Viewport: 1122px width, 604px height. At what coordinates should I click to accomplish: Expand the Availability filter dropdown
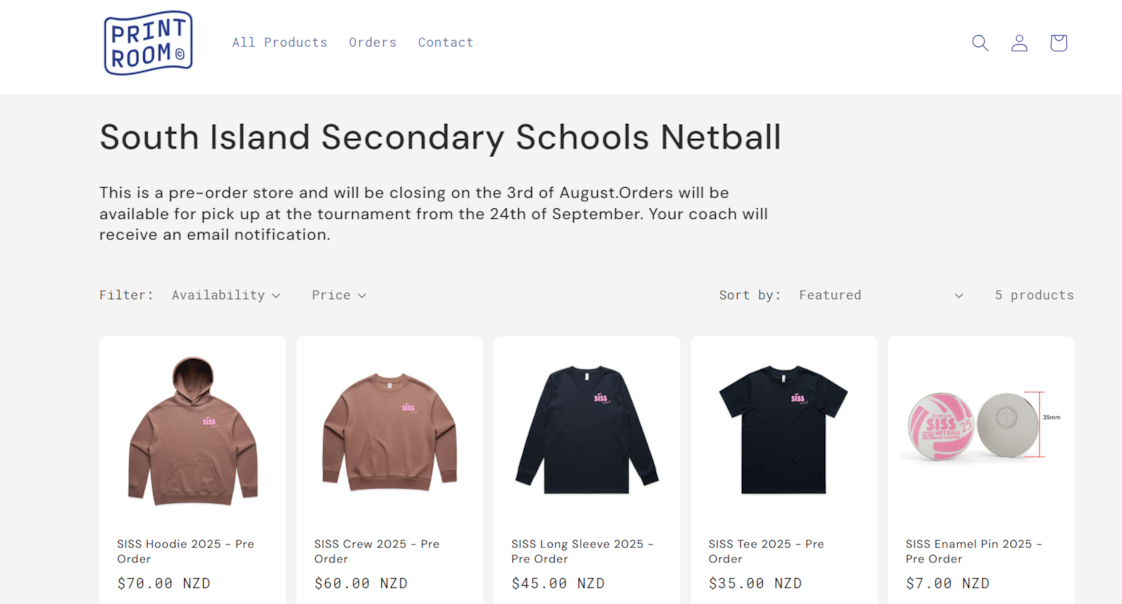225,295
